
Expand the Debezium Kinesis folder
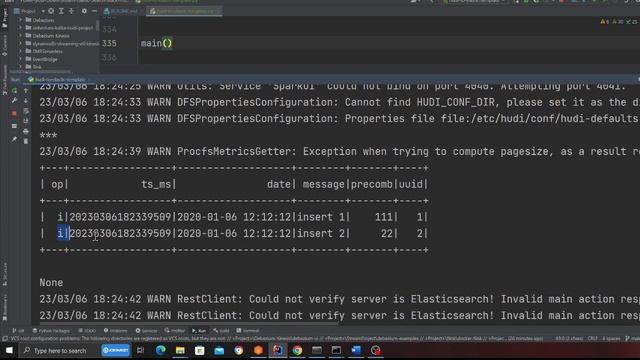(x=20, y=36)
